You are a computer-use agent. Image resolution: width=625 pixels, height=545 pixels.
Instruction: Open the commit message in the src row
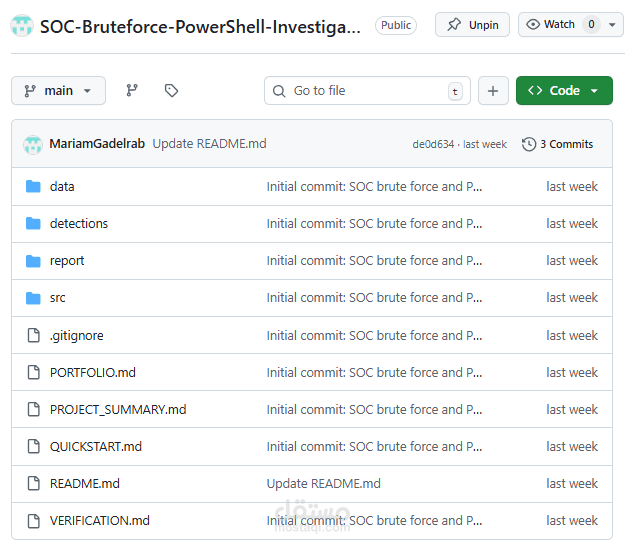click(374, 298)
